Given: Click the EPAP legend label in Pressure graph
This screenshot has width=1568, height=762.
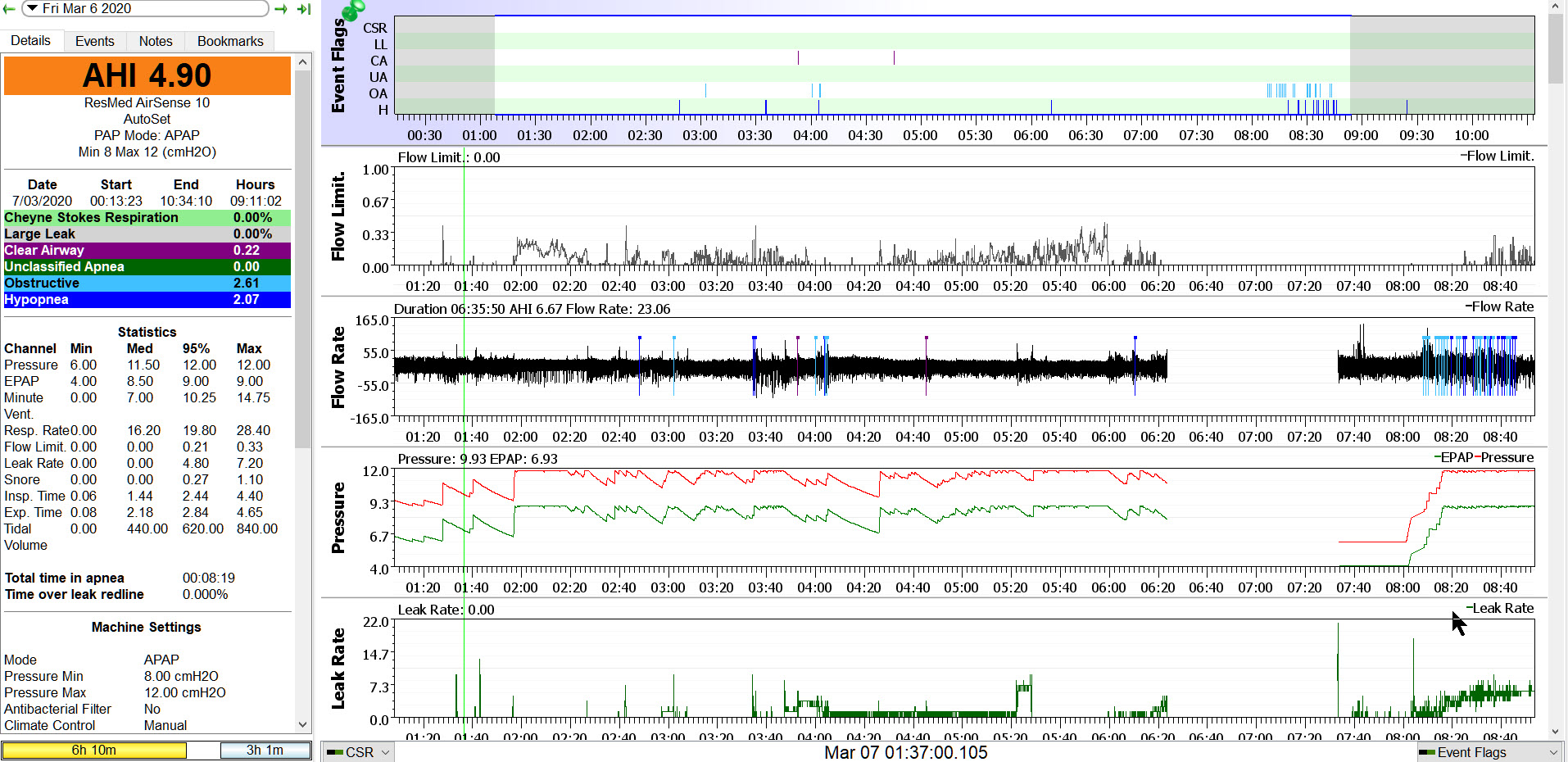Looking at the screenshot, I should [x=1453, y=457].
